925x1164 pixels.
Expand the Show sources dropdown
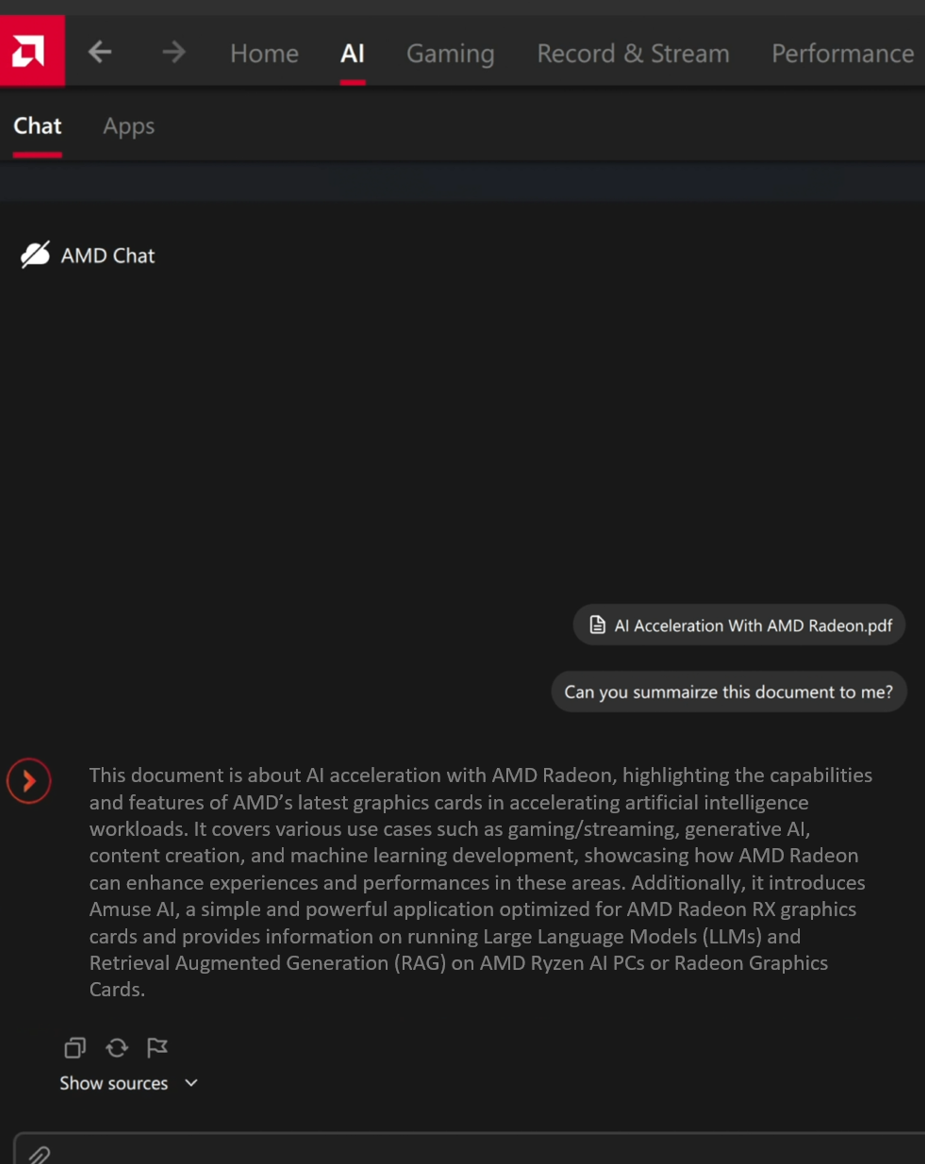pos(129,1083)
